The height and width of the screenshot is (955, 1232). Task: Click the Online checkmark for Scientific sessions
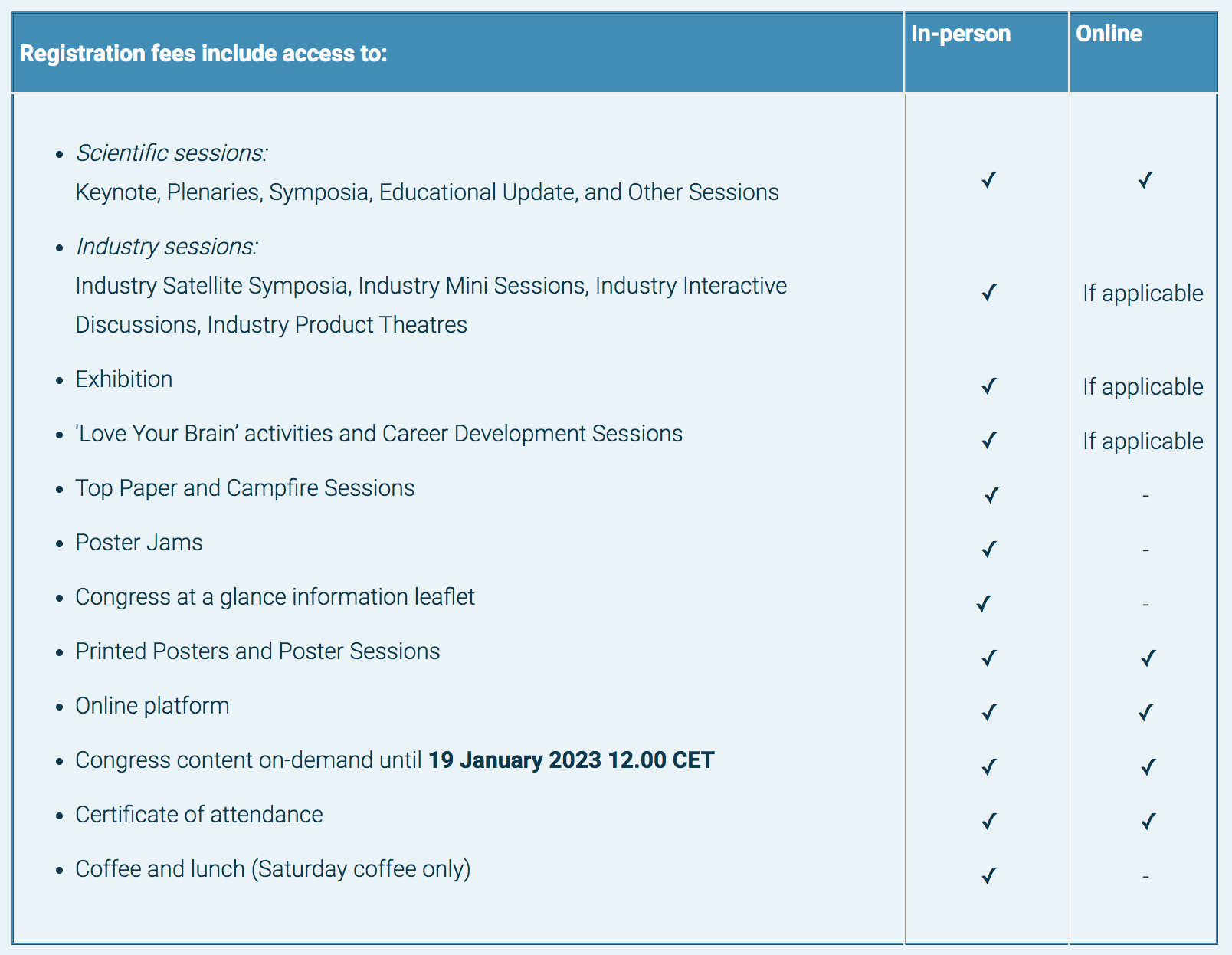pyautogui.click(x=1145, y=180)
